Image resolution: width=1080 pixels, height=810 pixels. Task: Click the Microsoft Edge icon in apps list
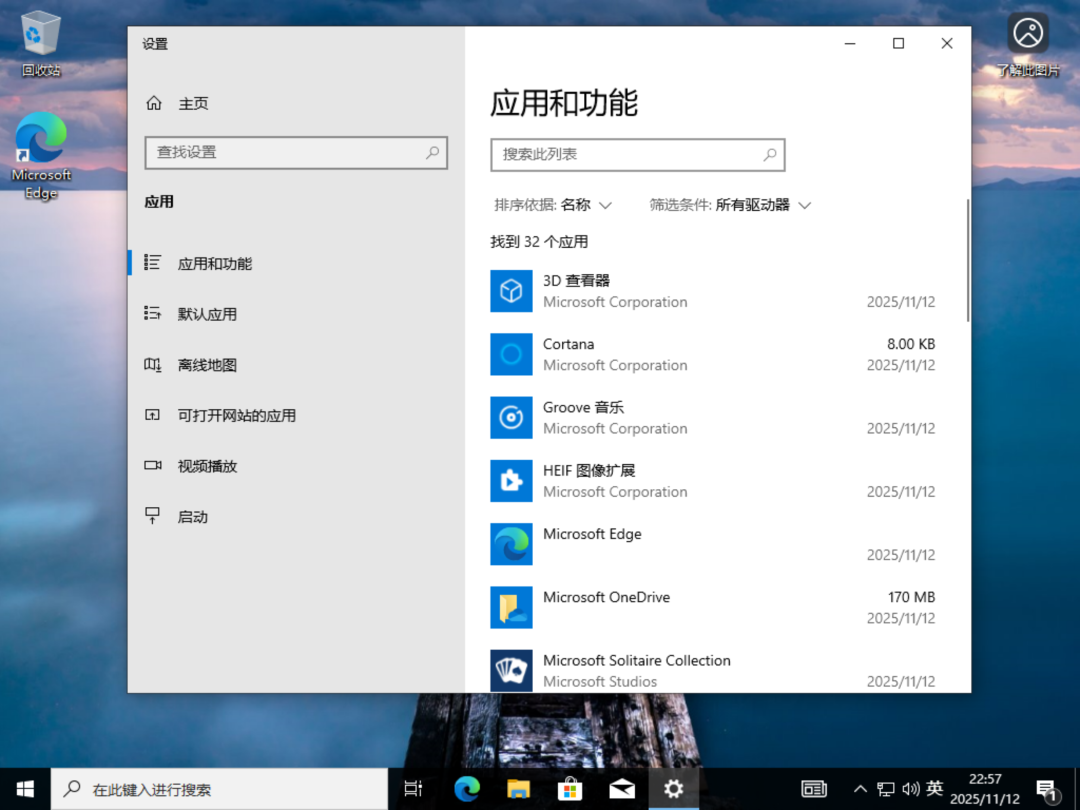click(511, 544)
